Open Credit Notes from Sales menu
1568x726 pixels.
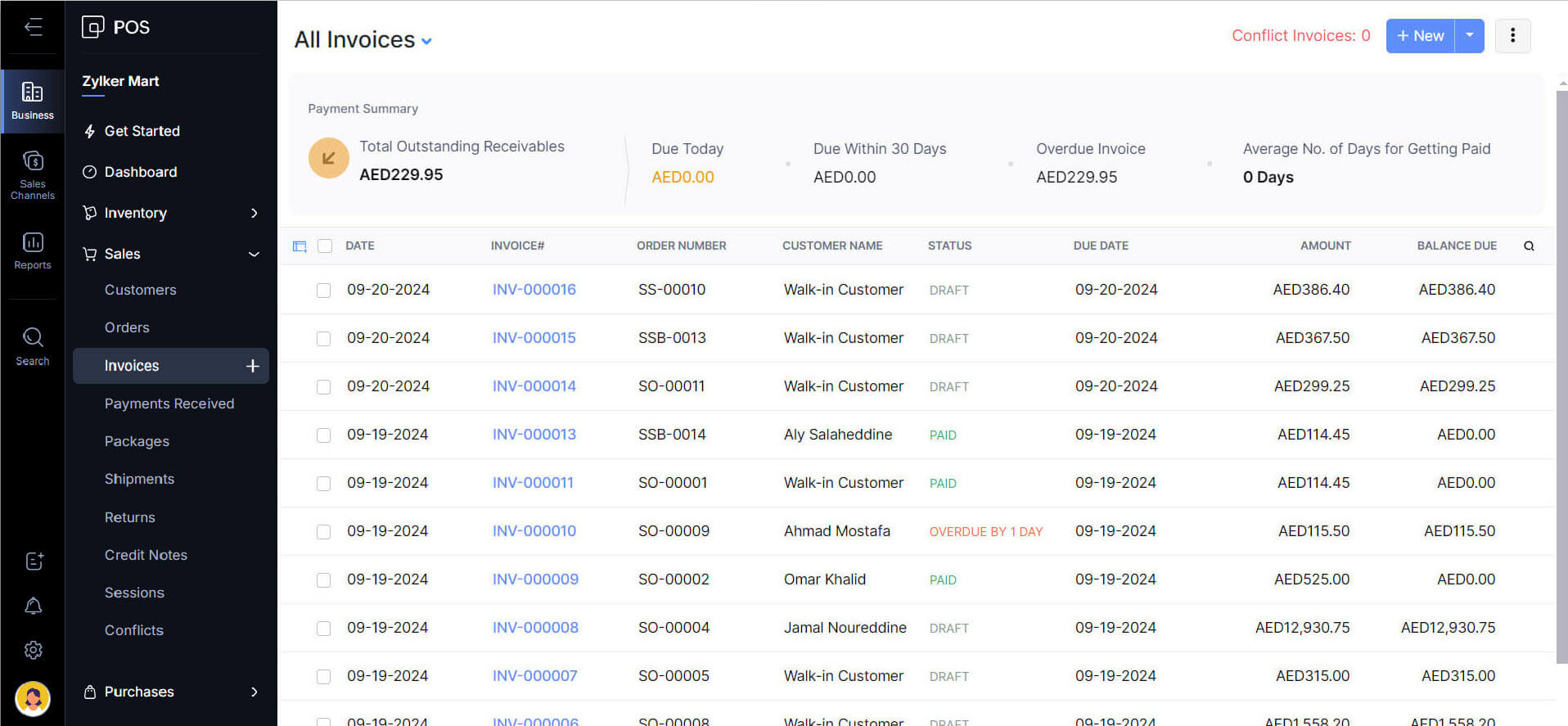tap(146, 555)
